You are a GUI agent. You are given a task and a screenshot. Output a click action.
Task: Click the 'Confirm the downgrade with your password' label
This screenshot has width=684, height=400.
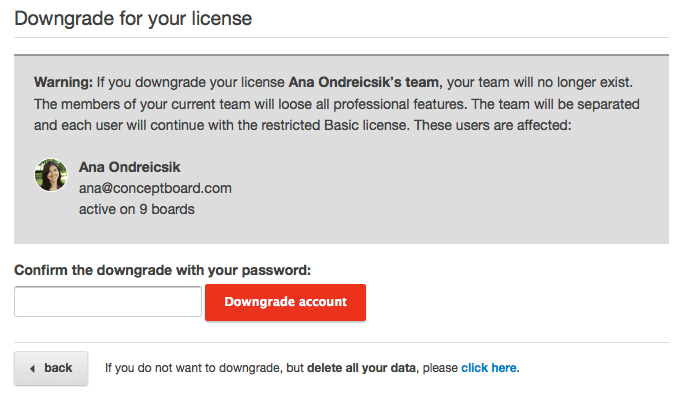162,270
